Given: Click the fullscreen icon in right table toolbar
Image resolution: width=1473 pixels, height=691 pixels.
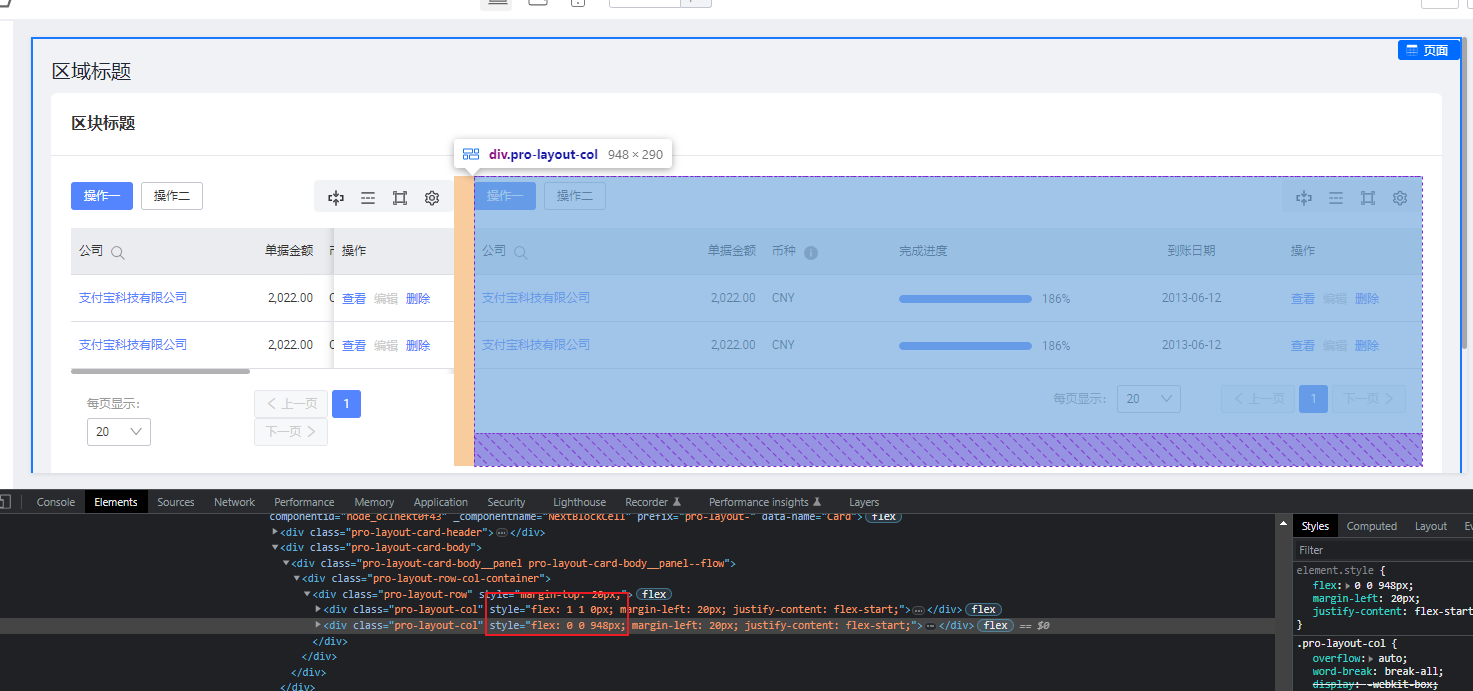Looking at the screenshot, I should click(x=1368, y=198).
